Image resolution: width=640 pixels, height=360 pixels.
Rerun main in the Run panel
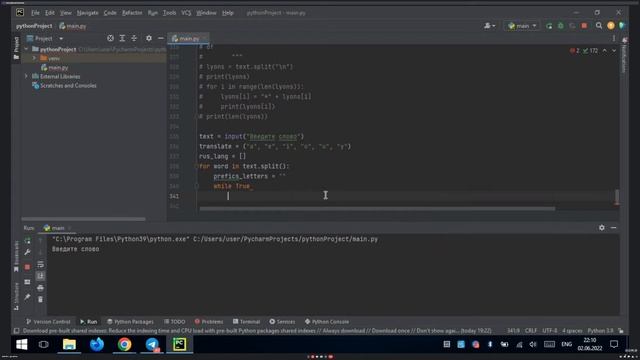(x=27, y=241)
